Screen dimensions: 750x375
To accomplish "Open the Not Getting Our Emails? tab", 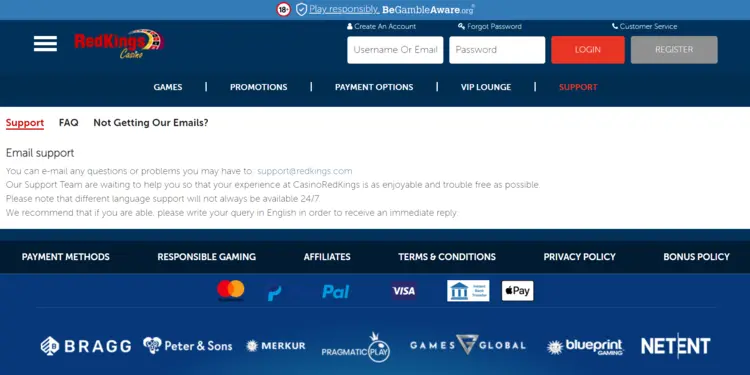I will pos(151,123).
